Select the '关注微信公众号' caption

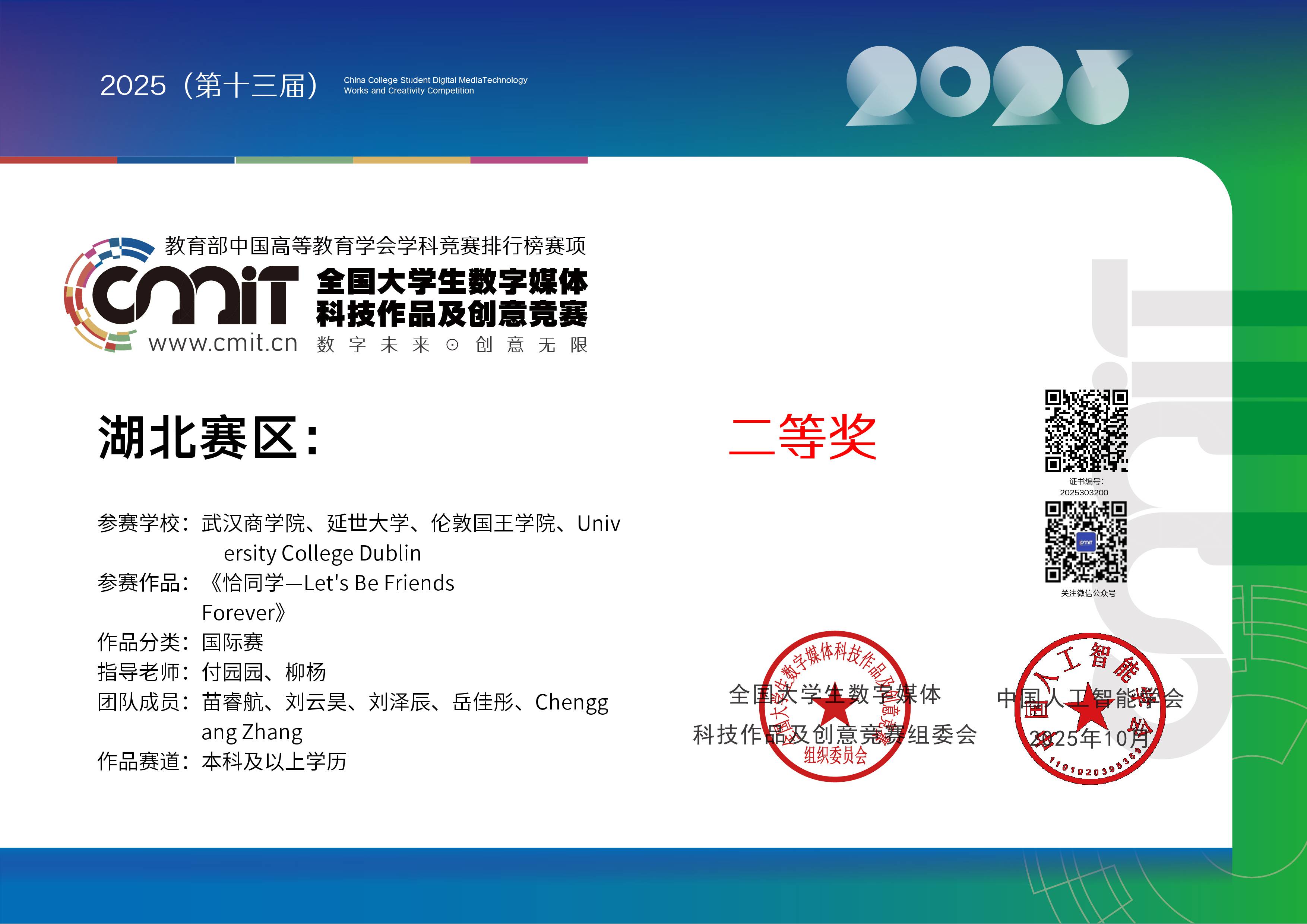1088,593
